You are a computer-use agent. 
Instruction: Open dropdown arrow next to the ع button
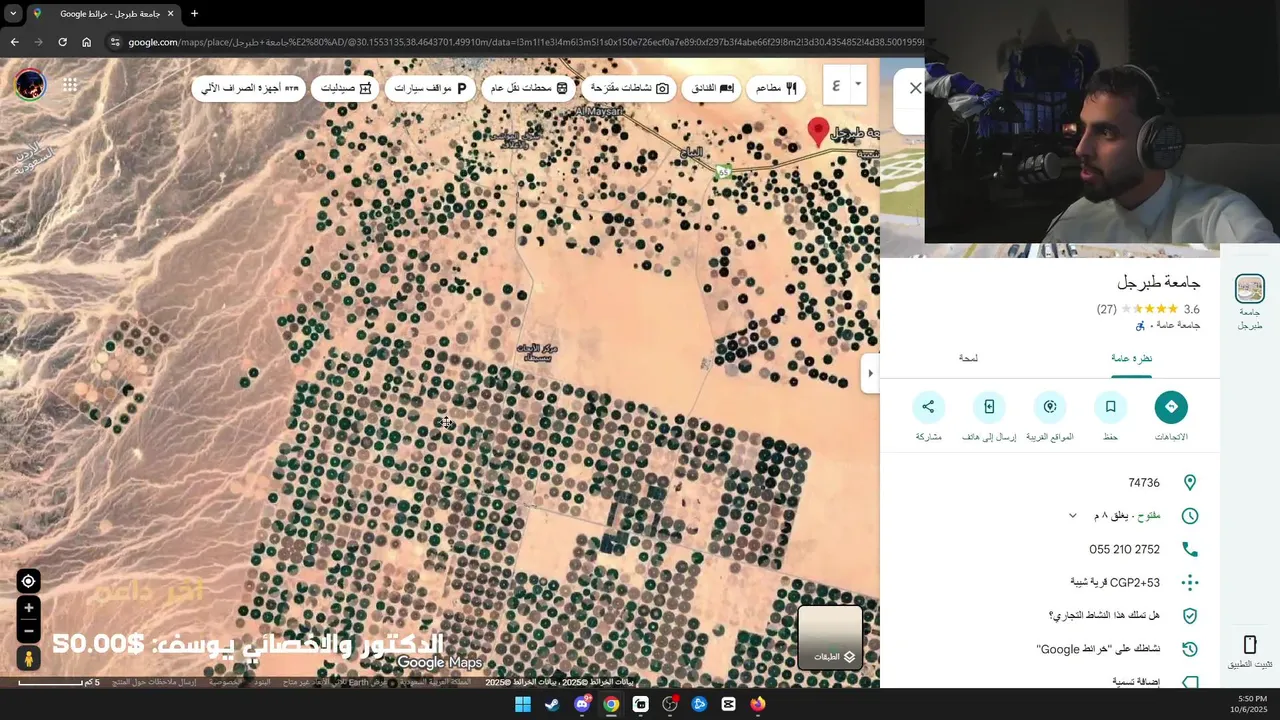point(857,85)
